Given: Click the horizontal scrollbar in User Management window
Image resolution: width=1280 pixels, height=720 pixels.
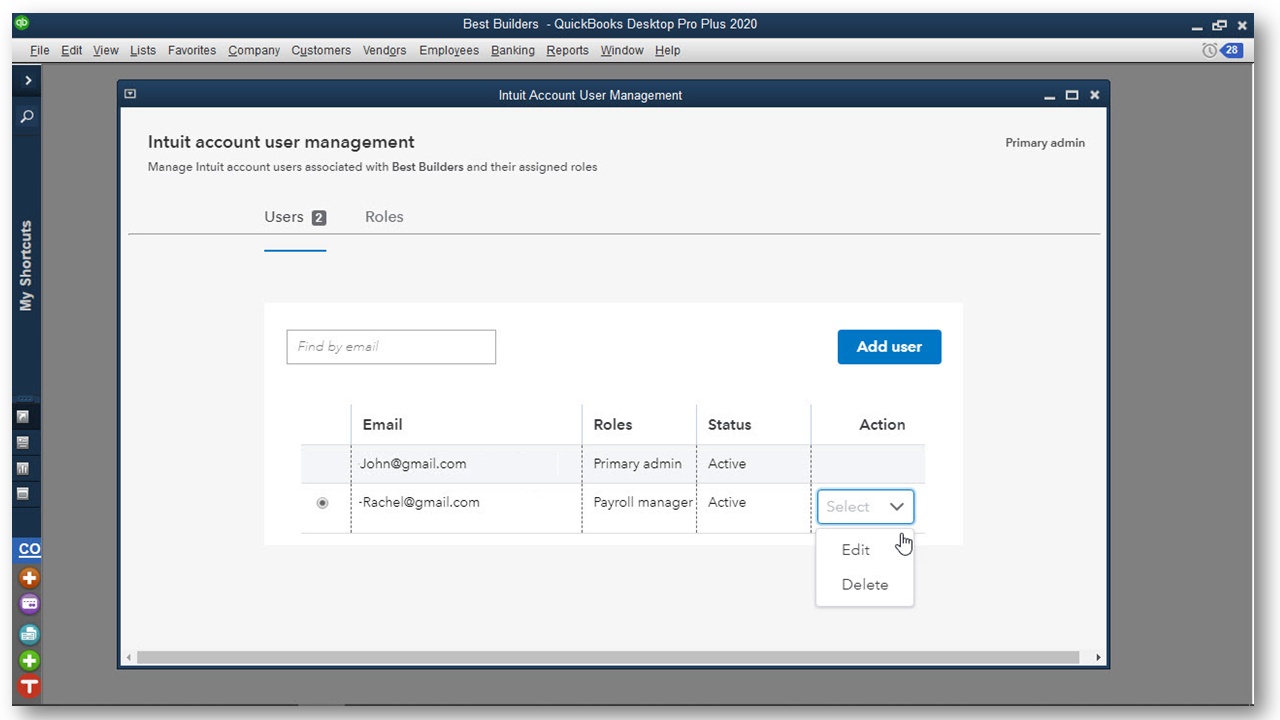Looking at the screenshot, I should click(608, 658).
